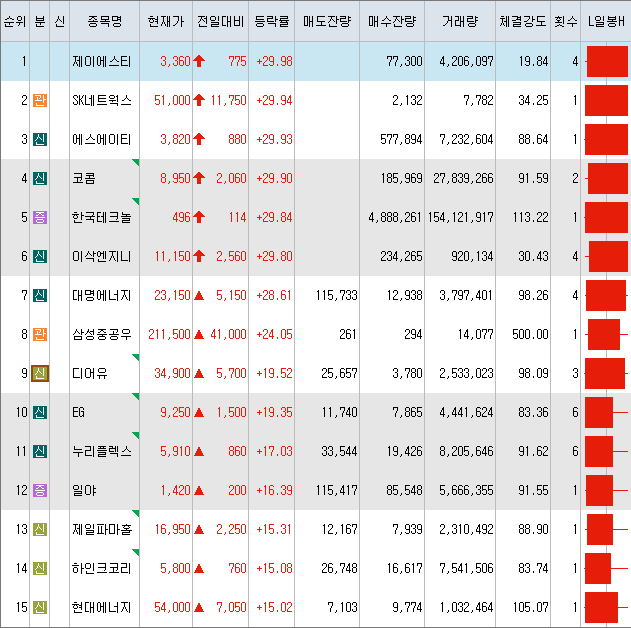Click green corner marker on 한국테크놀
The image size is (631, 628).
coord(136,201)
